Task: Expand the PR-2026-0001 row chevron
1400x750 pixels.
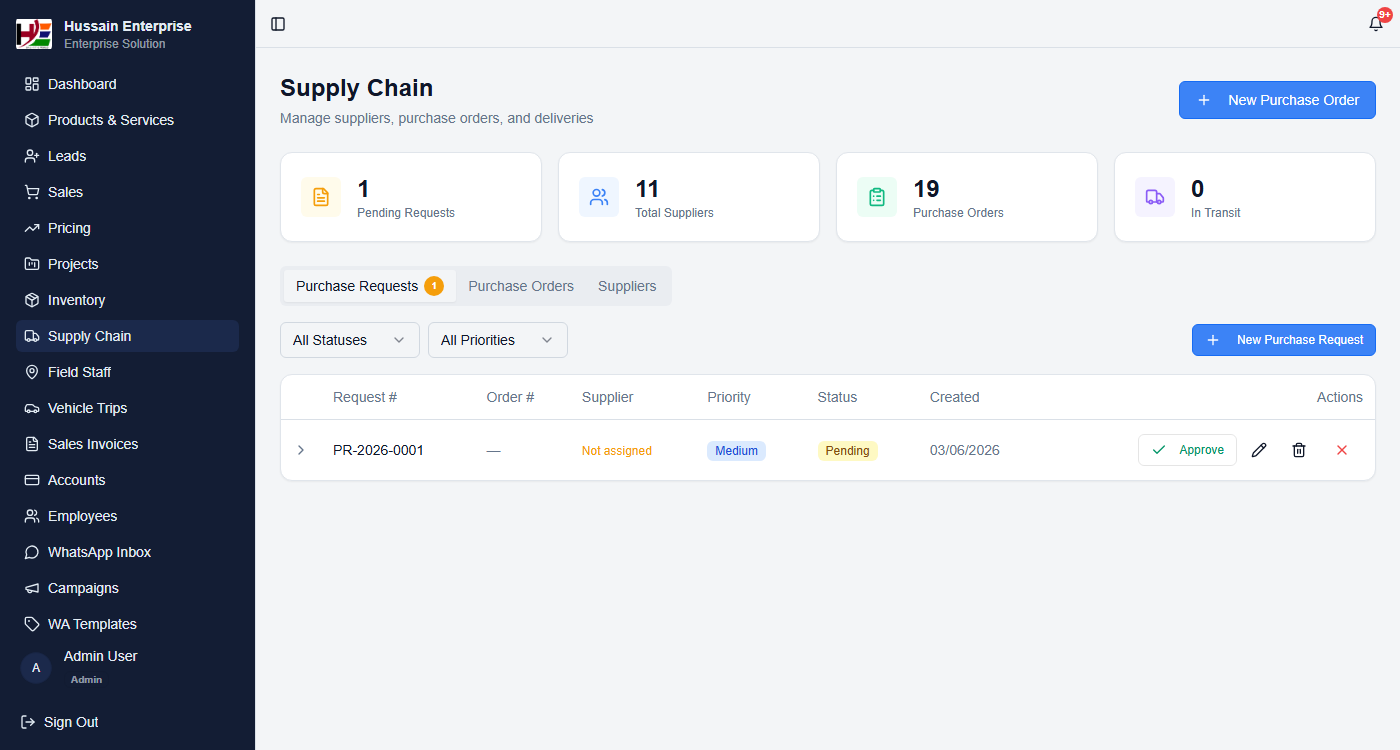Action: [x=301, y=450]
